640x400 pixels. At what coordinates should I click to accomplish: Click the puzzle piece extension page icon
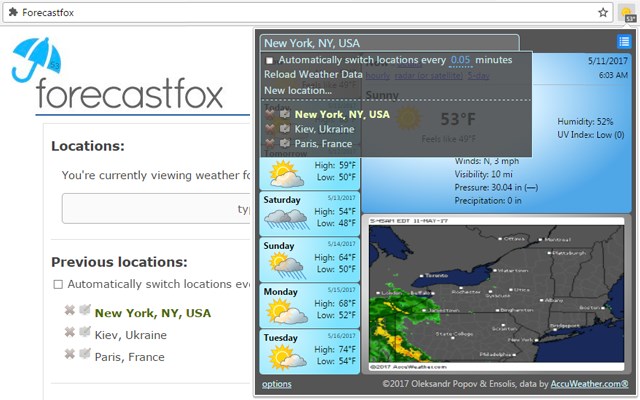13,12
